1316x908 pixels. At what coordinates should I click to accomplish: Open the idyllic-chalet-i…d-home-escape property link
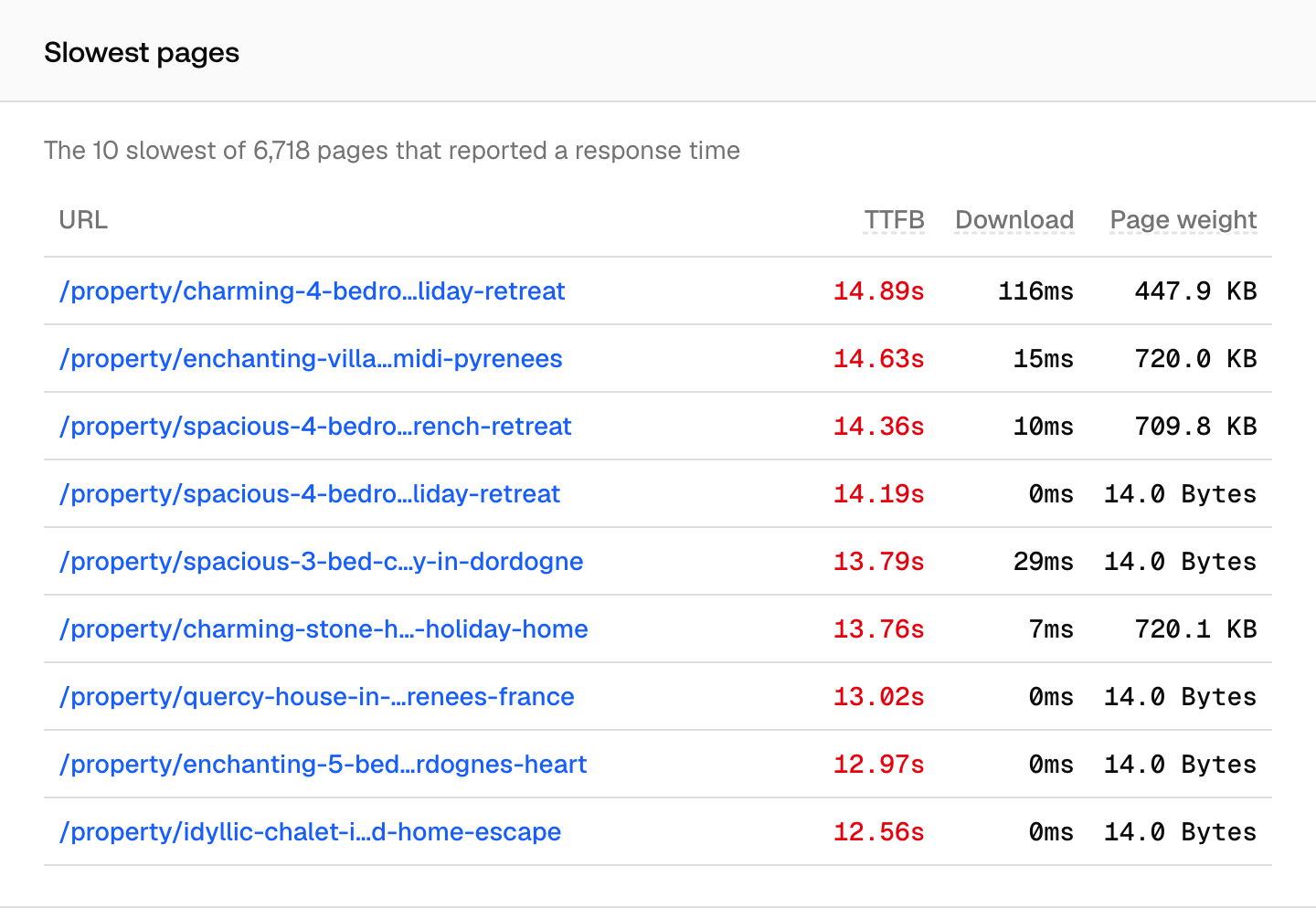point(310,831)
